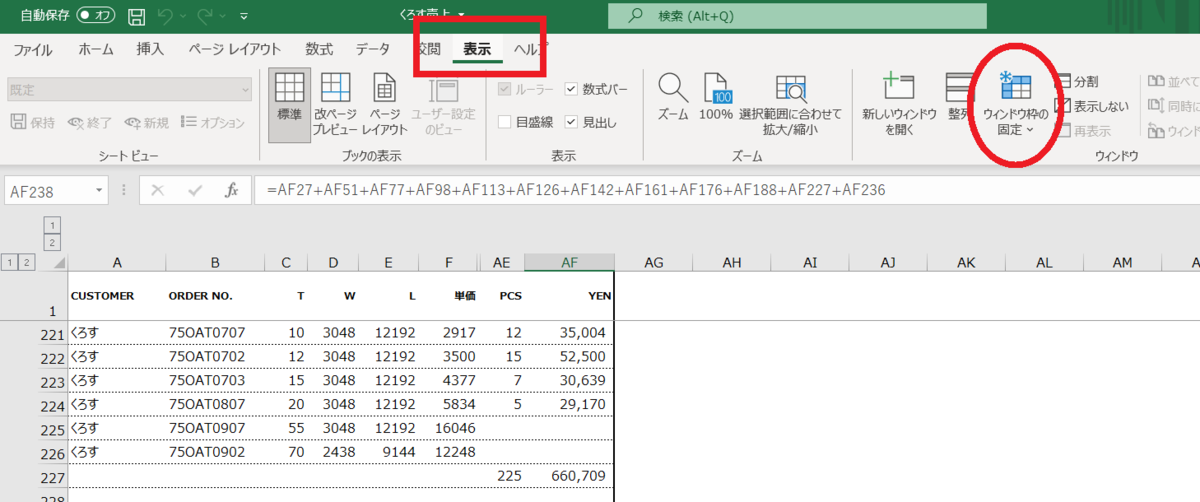Click the fx insert function icon
Screen dimensions: 1200x502
coord(231,190)
